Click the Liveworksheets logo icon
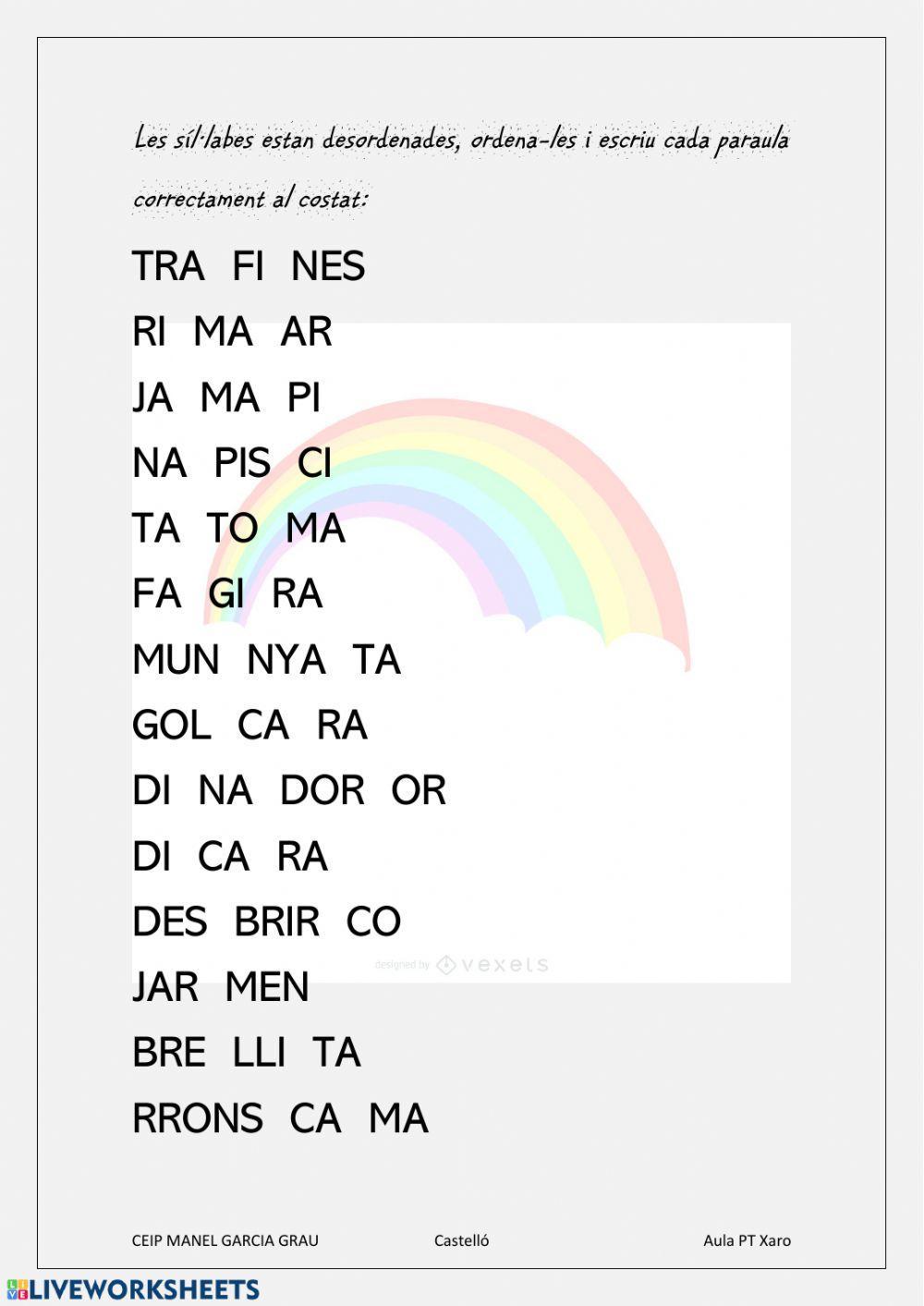Image resolution: width=924 pixels, height=1306 pixels. click(17, 1290)
